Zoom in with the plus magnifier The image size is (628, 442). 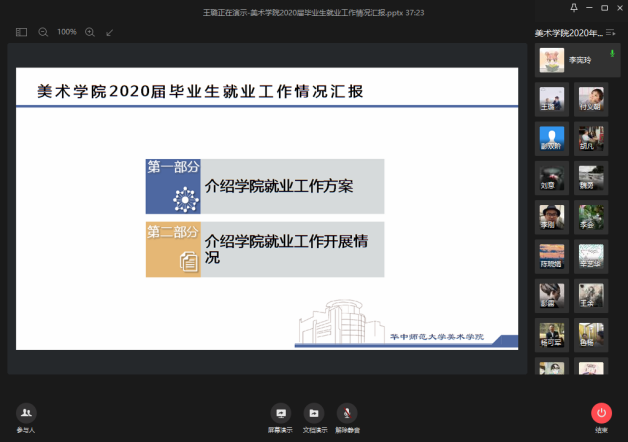click(x=90, y=32)
